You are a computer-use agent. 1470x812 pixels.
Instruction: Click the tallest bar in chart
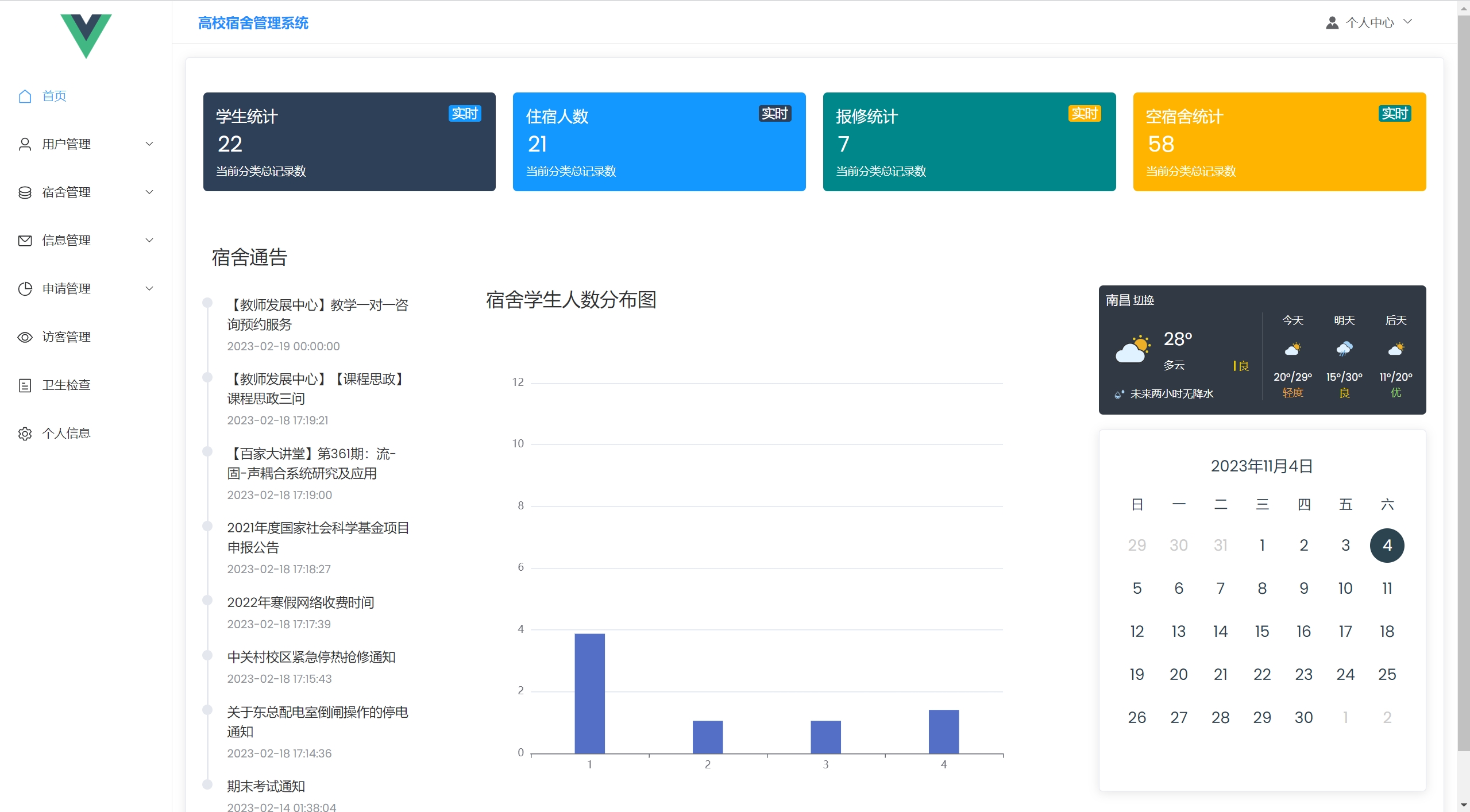(x=589, y=693)
